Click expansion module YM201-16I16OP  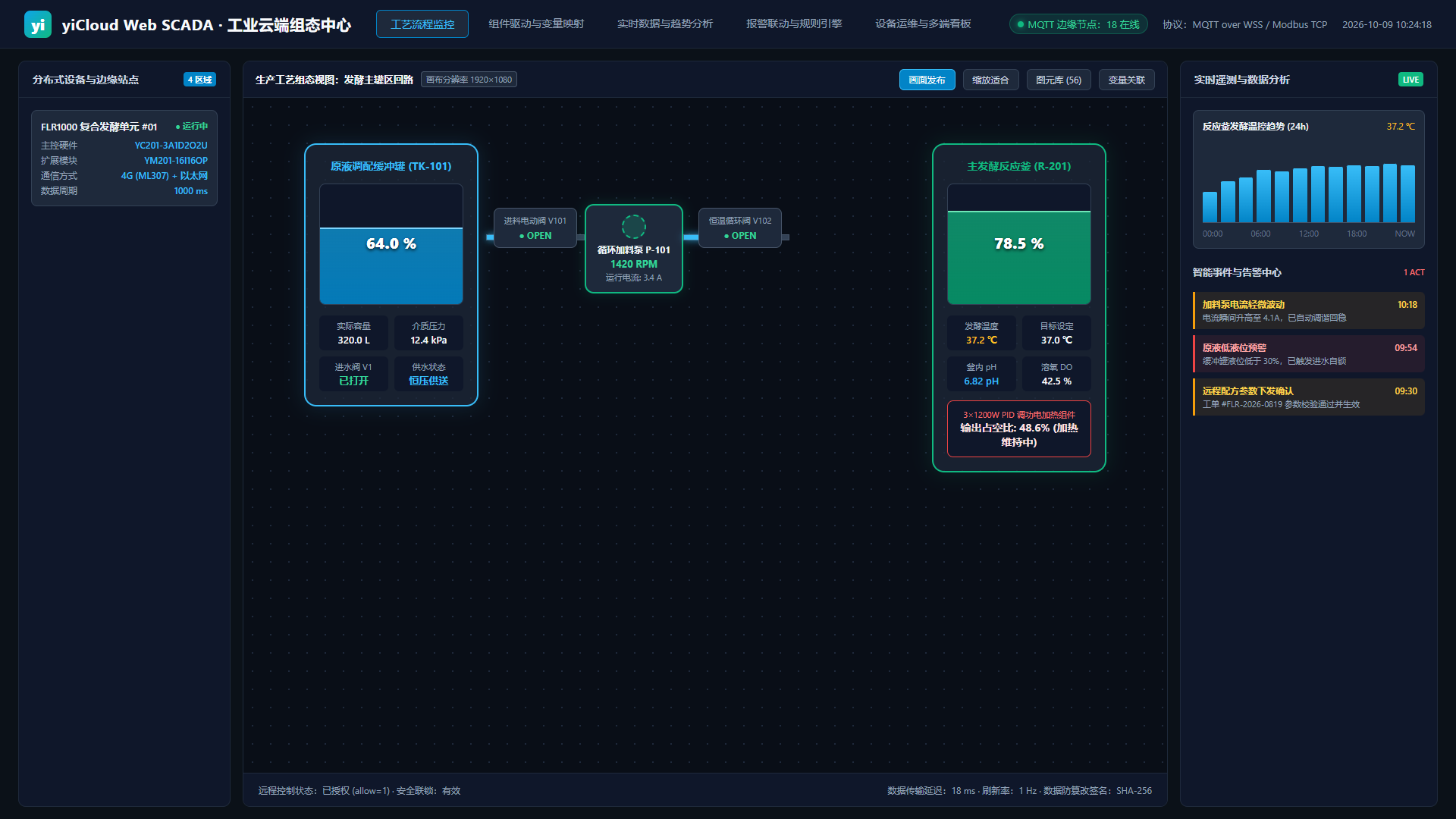[176, 161]
